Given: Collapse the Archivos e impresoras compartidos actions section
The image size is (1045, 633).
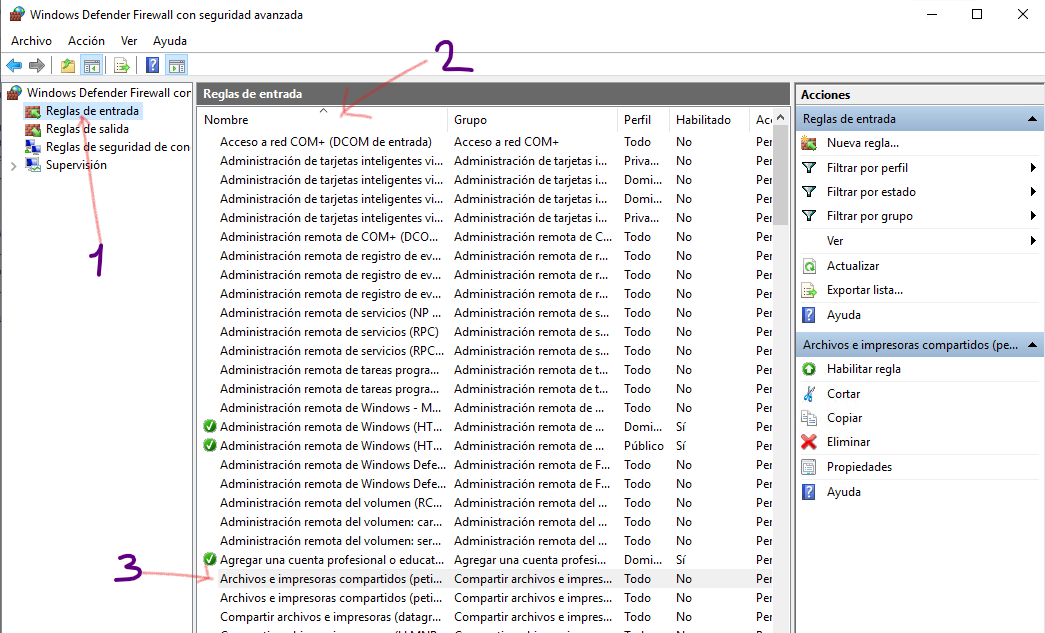Looking at the screenshot, I should click(x=1032, y=345).
